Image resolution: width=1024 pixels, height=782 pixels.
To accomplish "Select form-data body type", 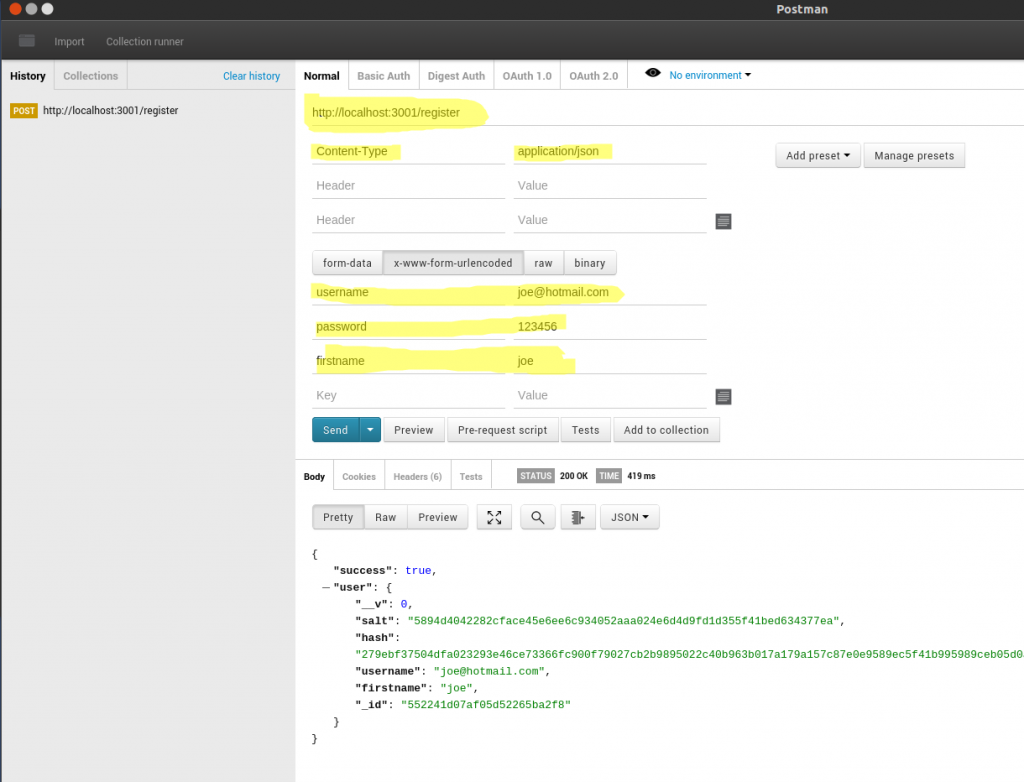I will pyautogui.click(x=347, y=263).
